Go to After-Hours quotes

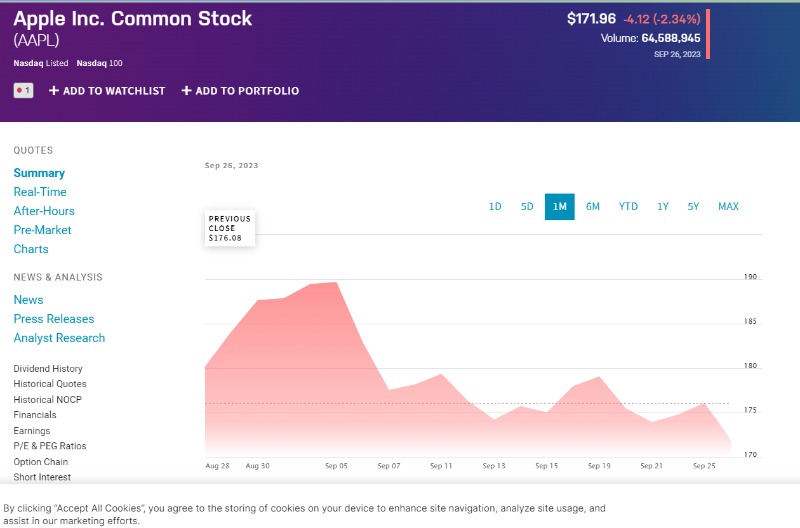pyautogui.click(x=44, y=211)
